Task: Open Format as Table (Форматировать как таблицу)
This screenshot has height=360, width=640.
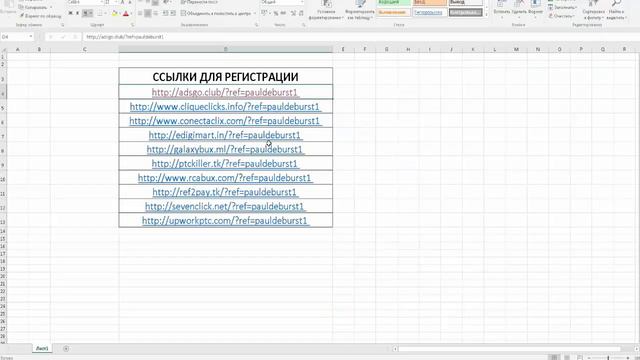Action: click(360, 10)
